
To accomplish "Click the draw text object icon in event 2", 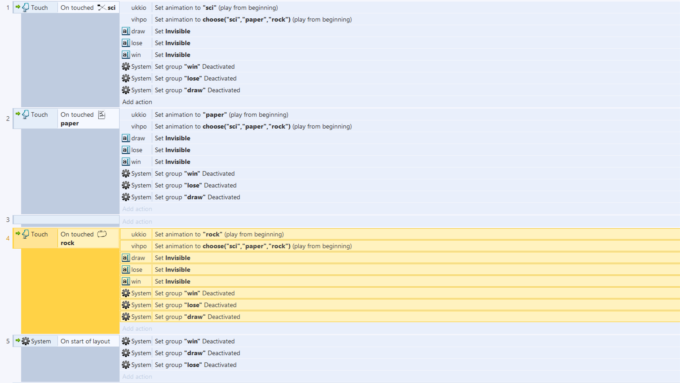I will point(125,138).
